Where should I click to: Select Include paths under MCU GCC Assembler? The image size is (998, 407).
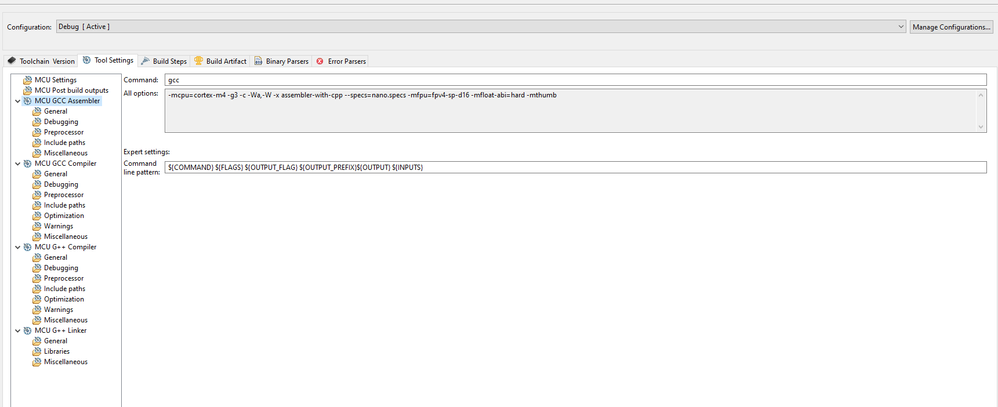pyautogui.click(x=64, y=143)
